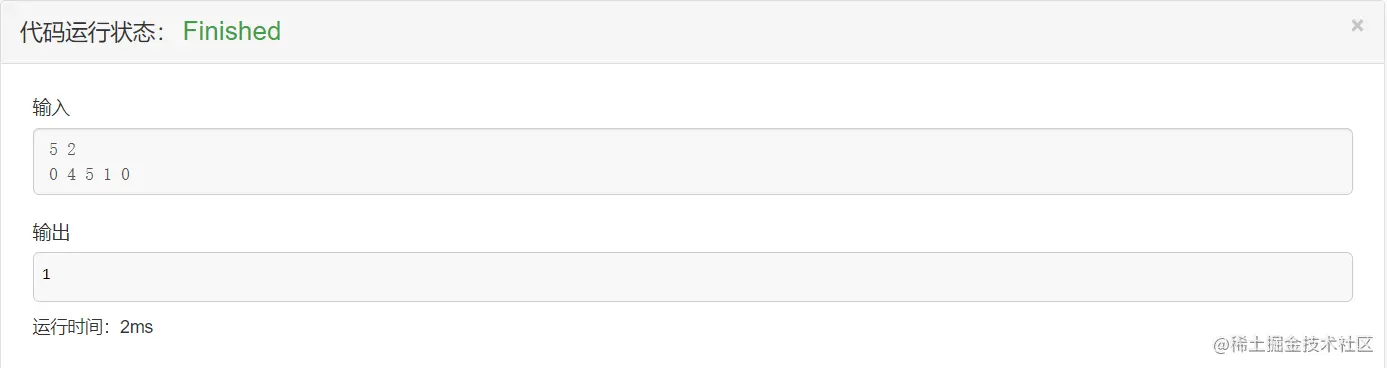Click the leading 5 in first input line
Viewport: 1387px width, 368px height.
53,150
